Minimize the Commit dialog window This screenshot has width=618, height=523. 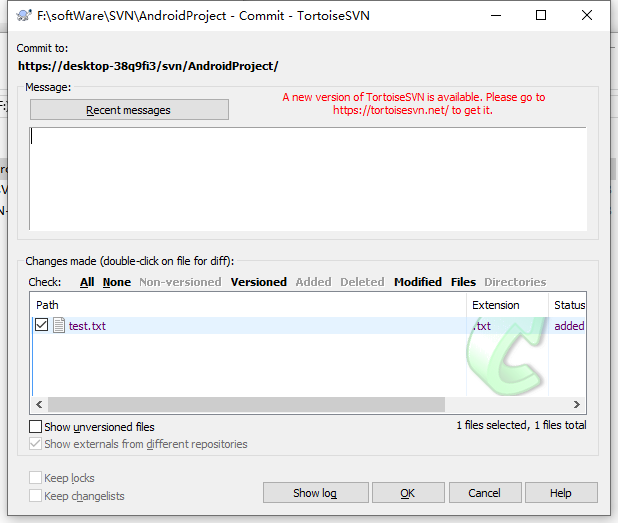496,15
